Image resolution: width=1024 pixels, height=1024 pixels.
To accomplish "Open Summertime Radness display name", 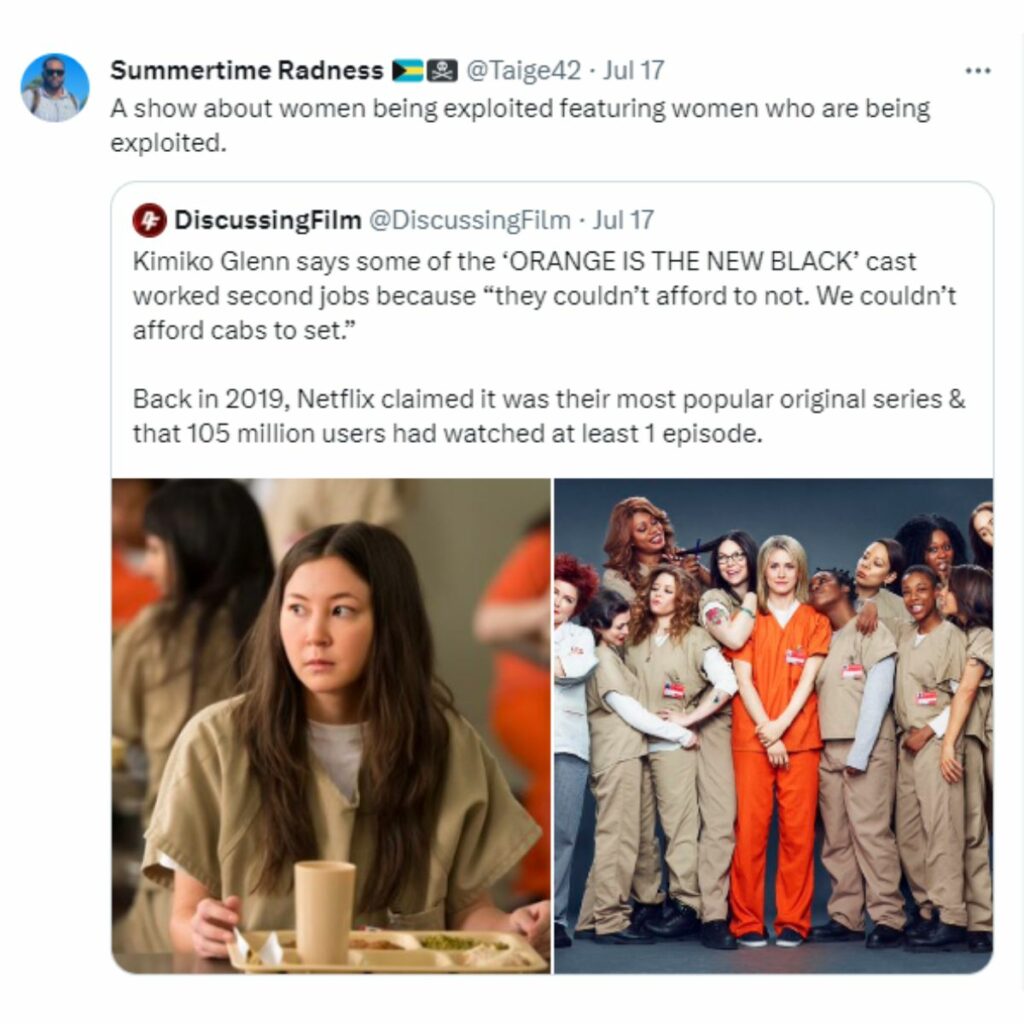I will 247,71.
